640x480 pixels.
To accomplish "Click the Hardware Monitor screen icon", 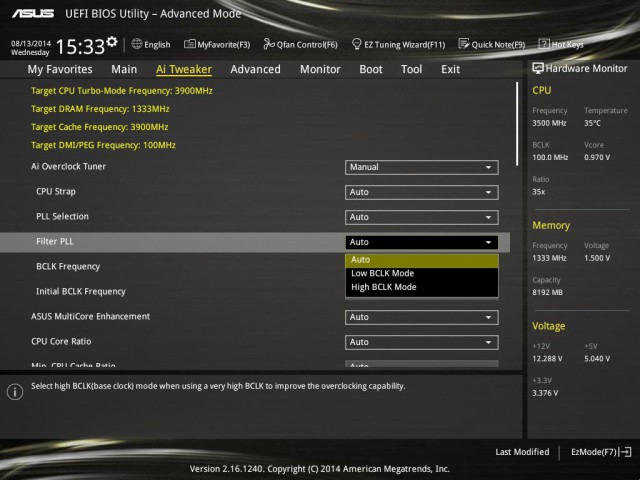I will [538, 68].
